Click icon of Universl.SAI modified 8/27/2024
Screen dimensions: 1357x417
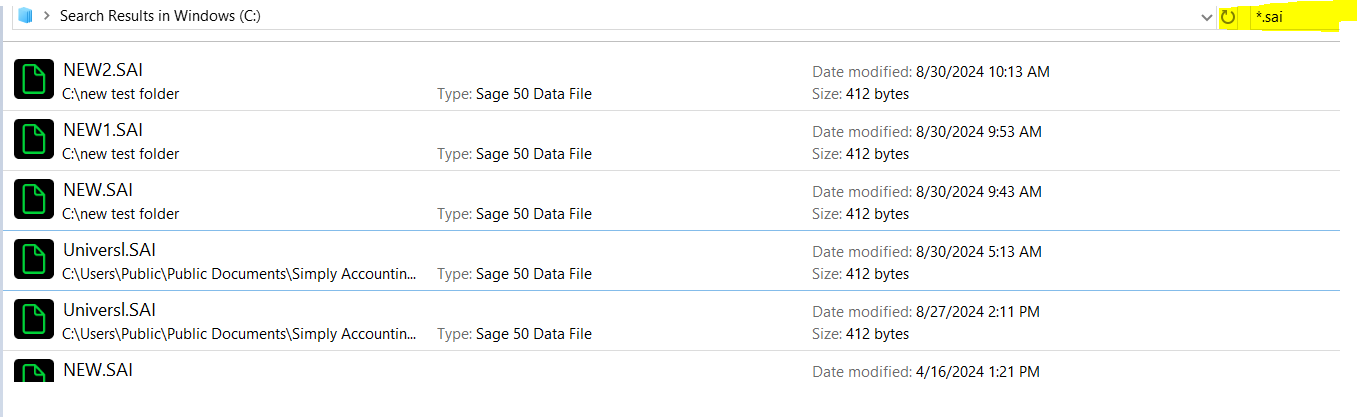pyautogui.click(x=34, y=320)
